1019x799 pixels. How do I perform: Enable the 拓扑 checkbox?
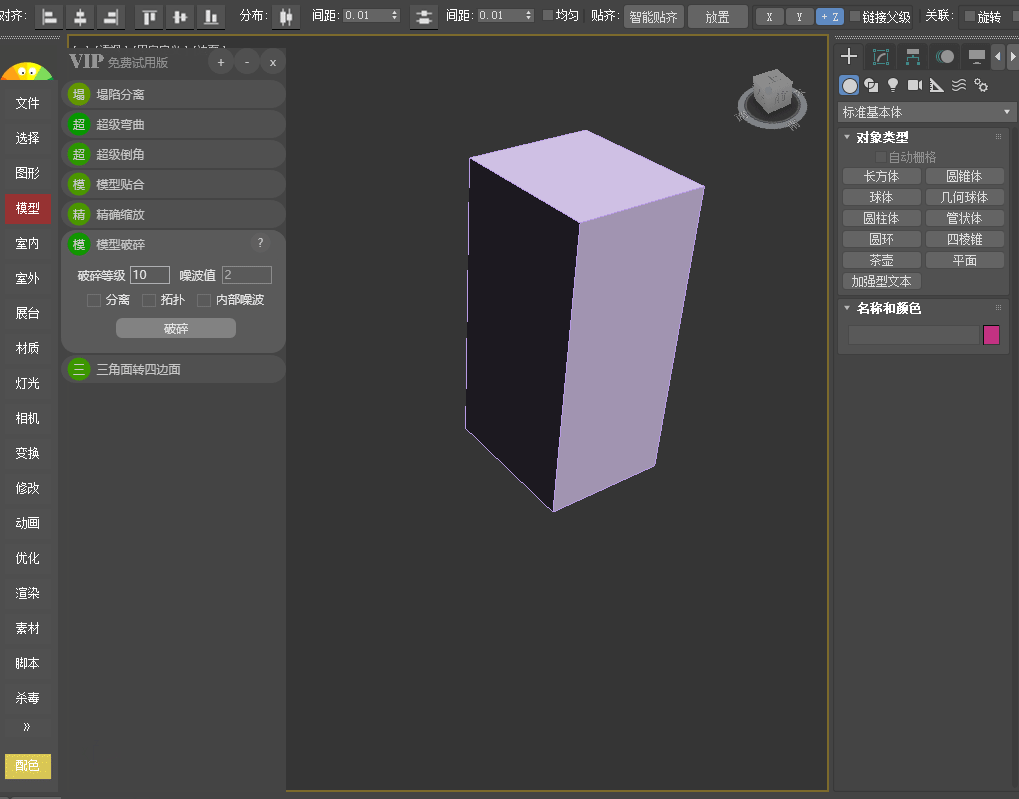149,300
